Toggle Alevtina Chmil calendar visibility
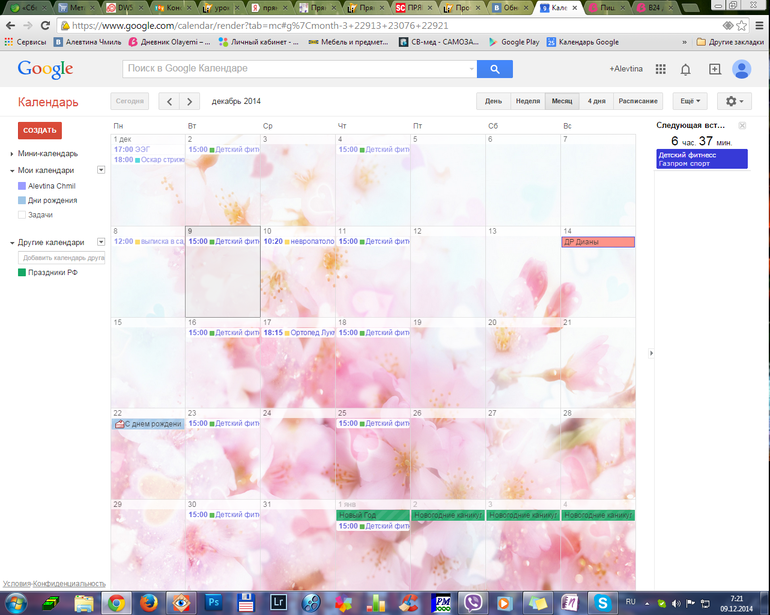The width and height of the screenshot is (770, 615). 22,186
